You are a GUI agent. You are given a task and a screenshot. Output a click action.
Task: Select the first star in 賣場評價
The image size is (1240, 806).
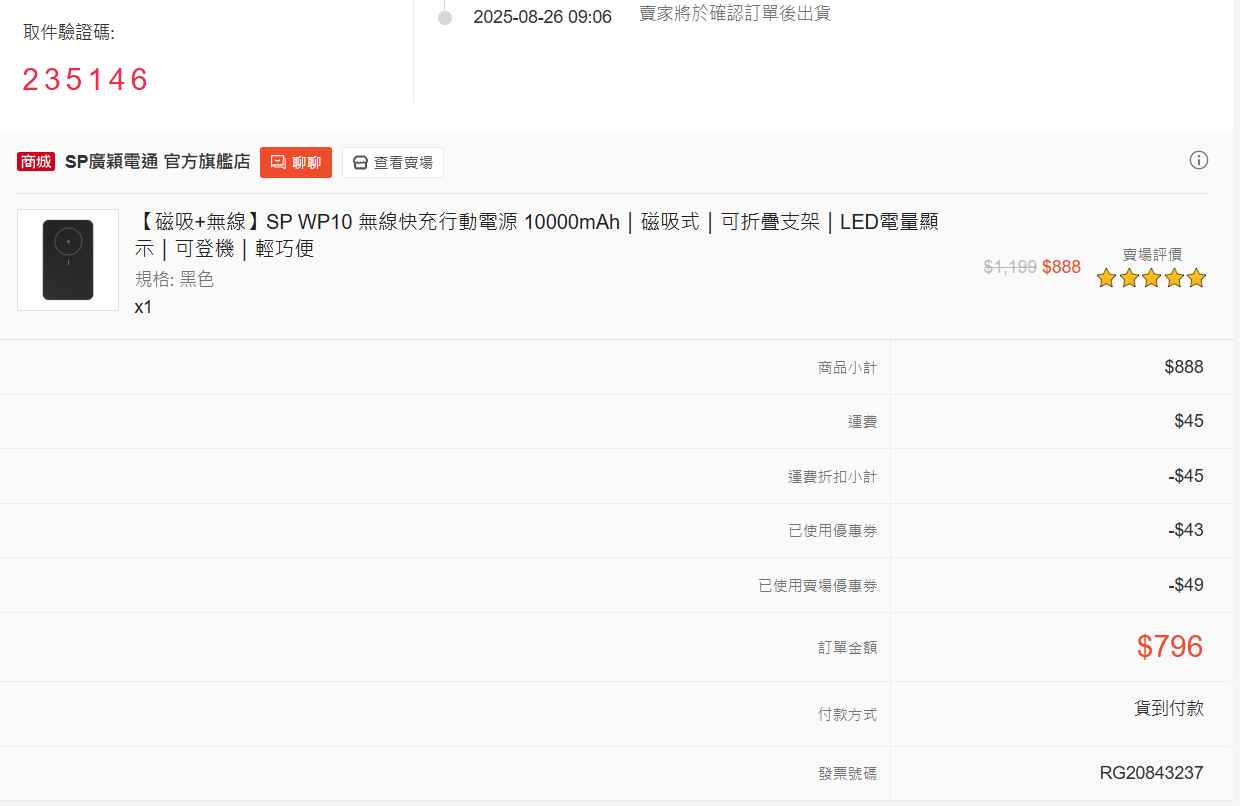(x=1106, y=279)
